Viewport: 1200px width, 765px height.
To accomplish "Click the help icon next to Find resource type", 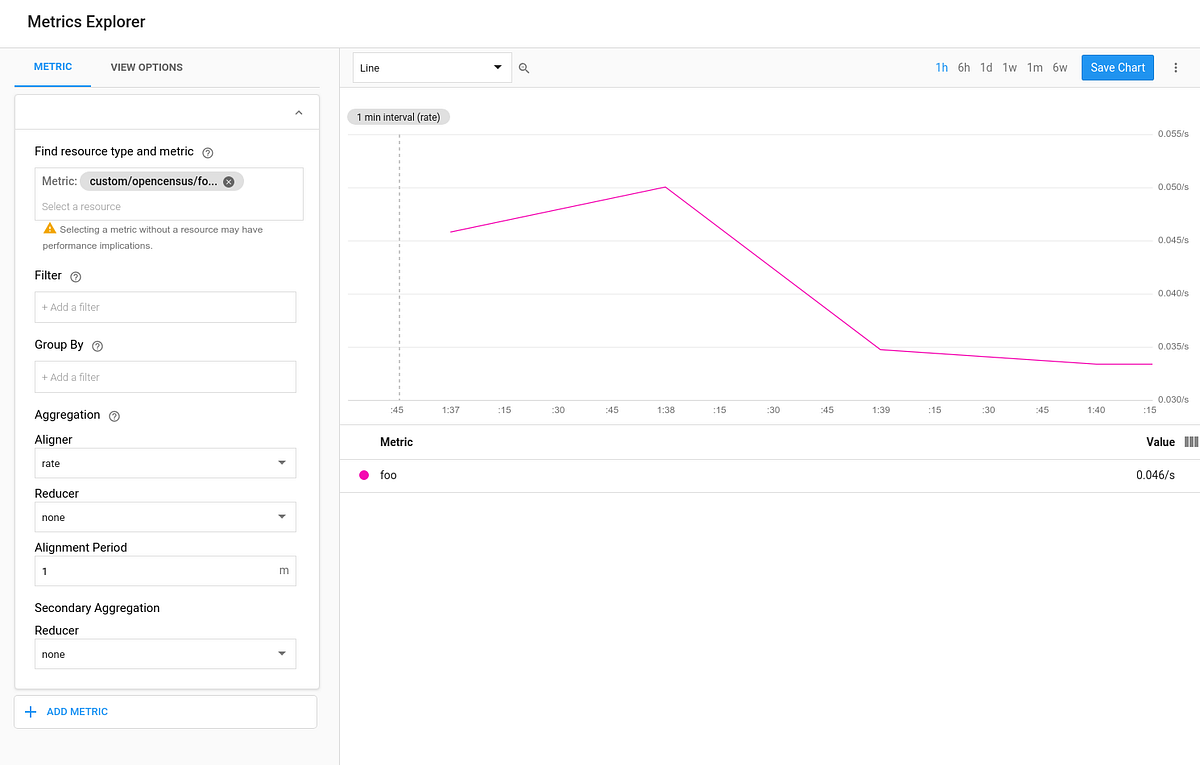I will pos(206,151).
